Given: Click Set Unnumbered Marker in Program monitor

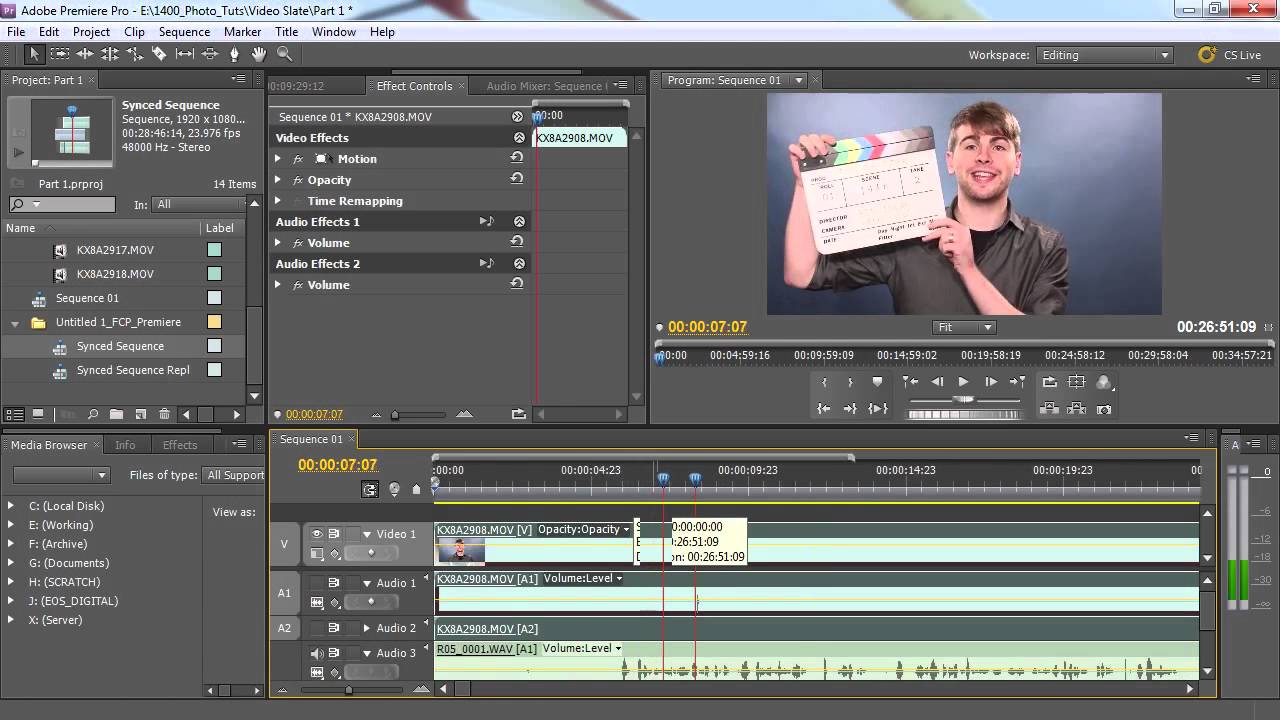Looking at the screenshot, I should (878, 382).
